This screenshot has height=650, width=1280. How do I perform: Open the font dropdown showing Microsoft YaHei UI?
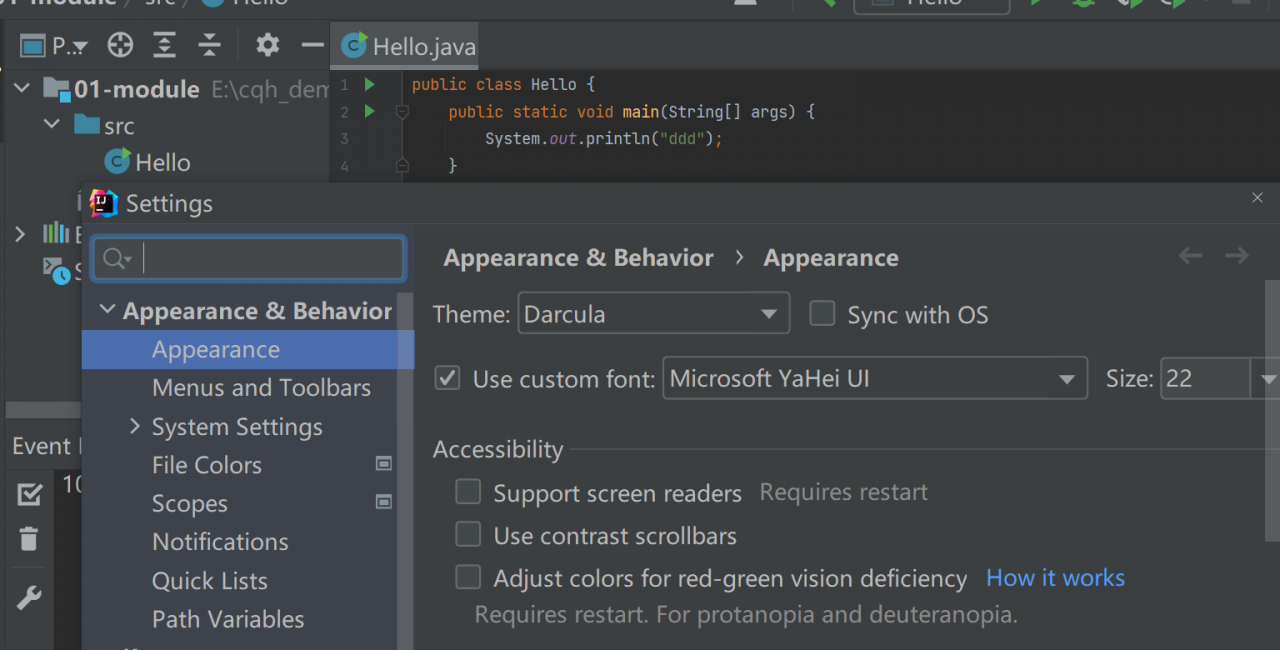pos(875,378)
